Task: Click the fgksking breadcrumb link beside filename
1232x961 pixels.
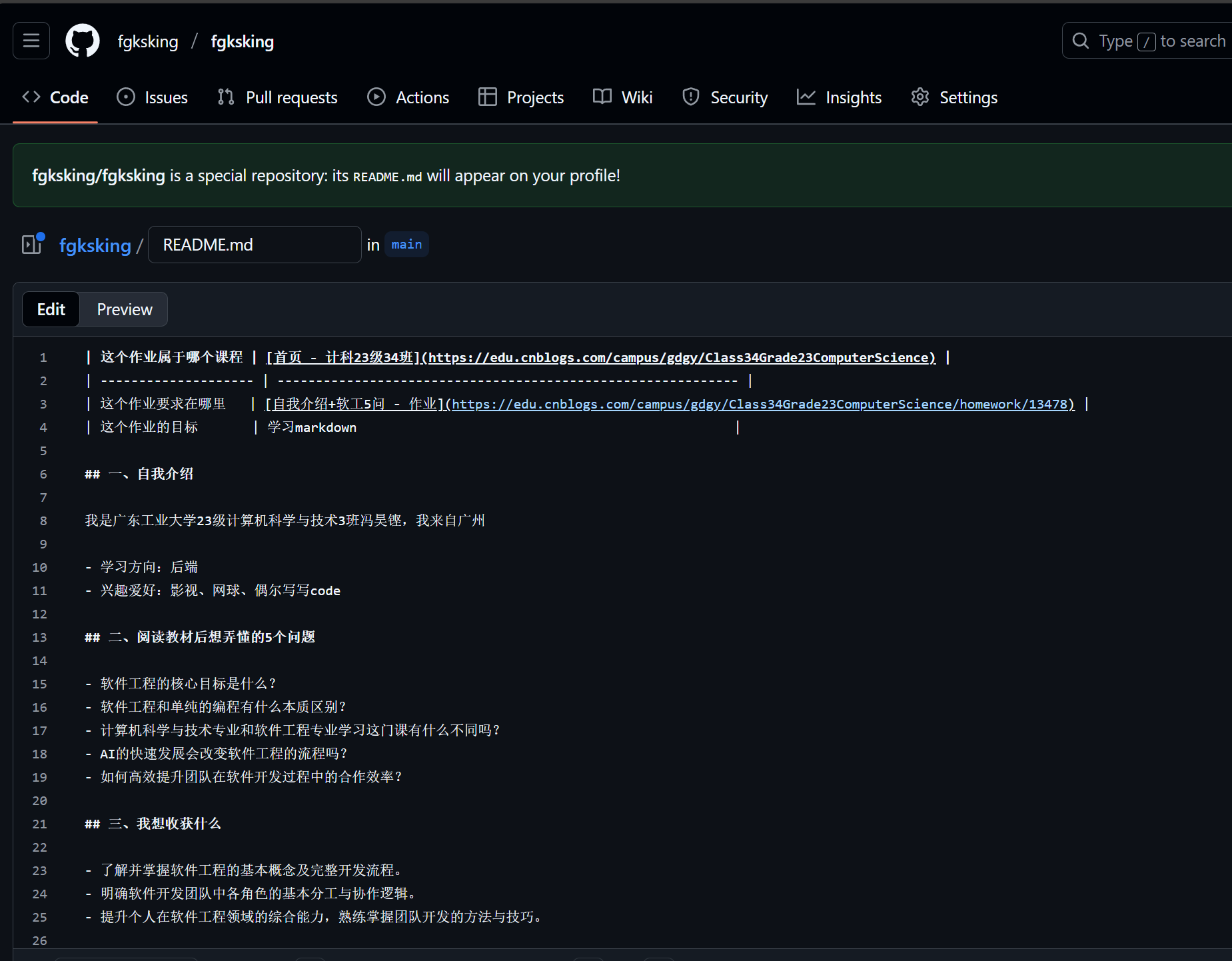Action: click(x=95, y=245)
